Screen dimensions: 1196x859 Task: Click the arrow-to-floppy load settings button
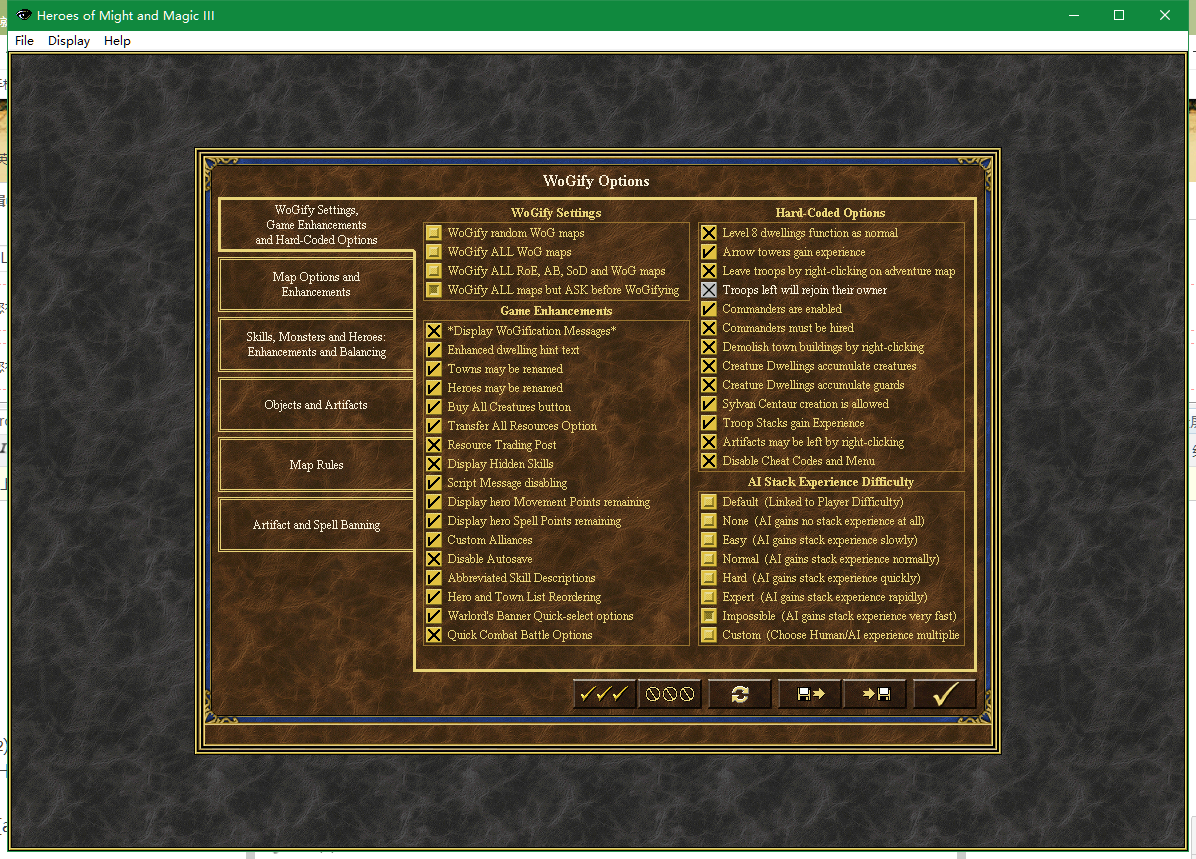(x=876, y=693)
